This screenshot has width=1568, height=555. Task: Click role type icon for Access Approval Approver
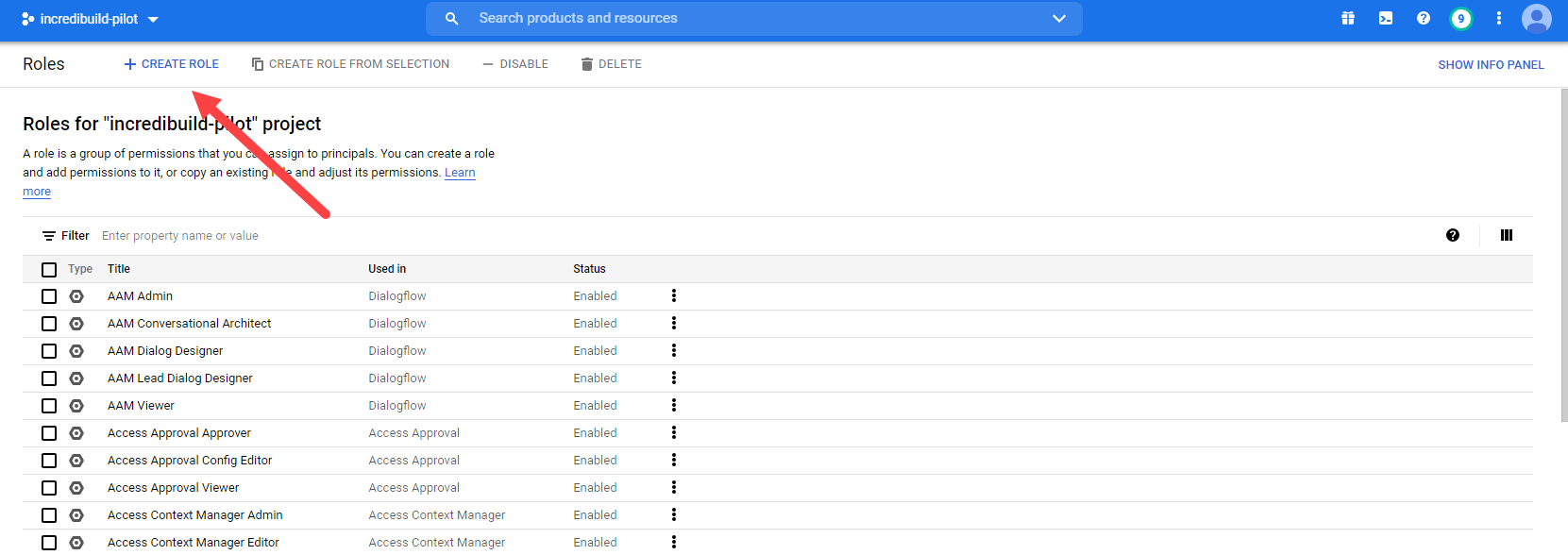(76, 433)
